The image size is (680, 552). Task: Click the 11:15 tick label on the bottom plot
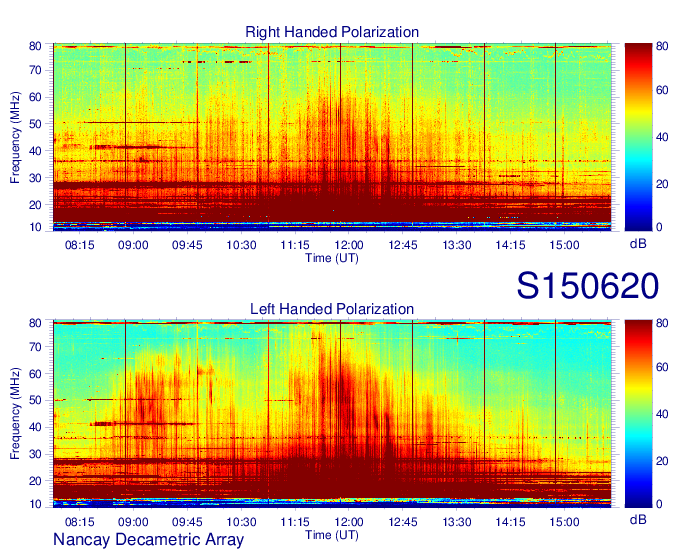[295, 522]
